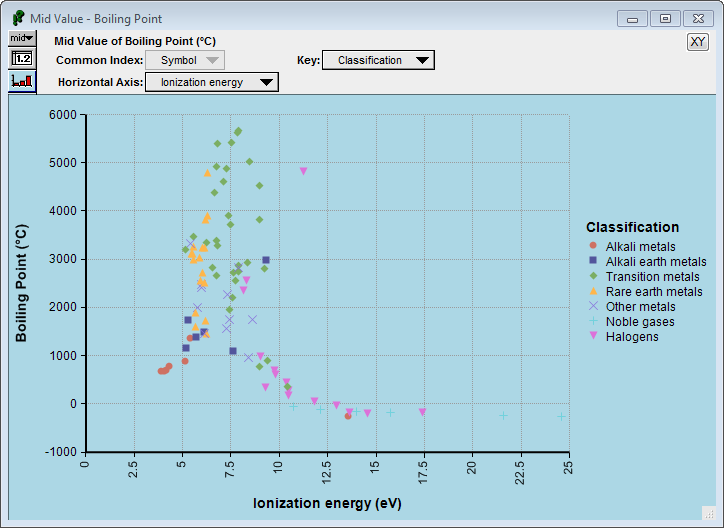Click Other metals cross legend icon
Screen dimensions: 724x528
(593, 306)
